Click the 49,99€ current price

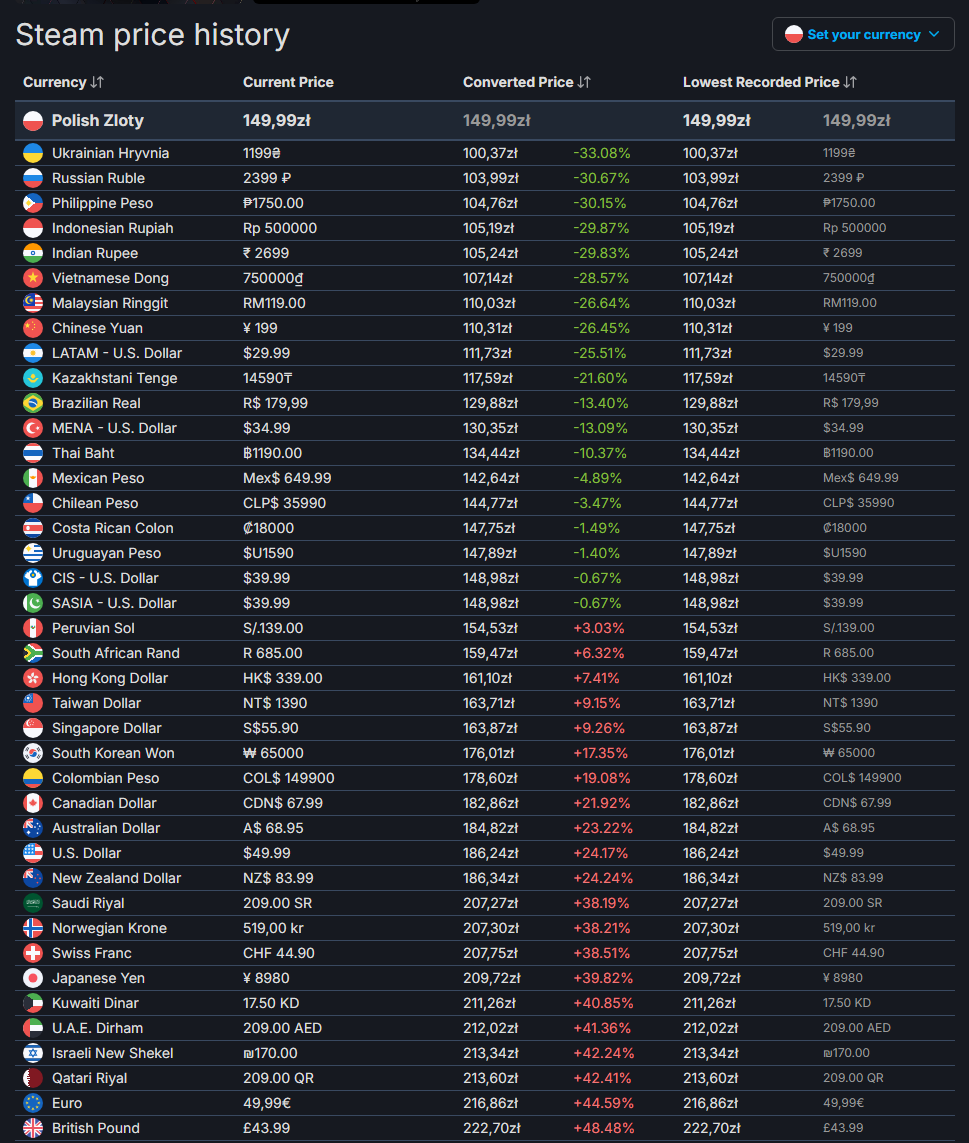click(267, 1103)
